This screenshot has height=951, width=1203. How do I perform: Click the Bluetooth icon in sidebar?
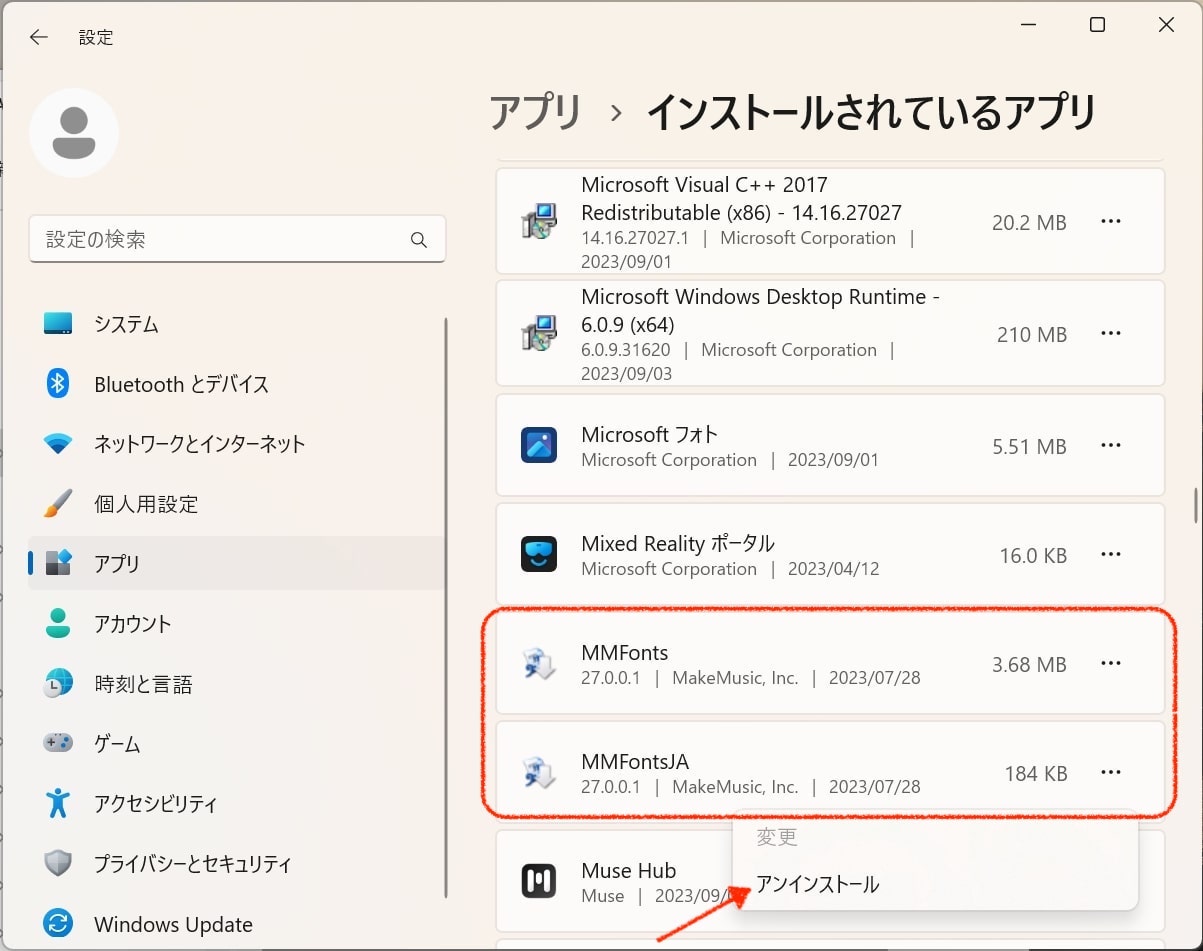(58, 384)
